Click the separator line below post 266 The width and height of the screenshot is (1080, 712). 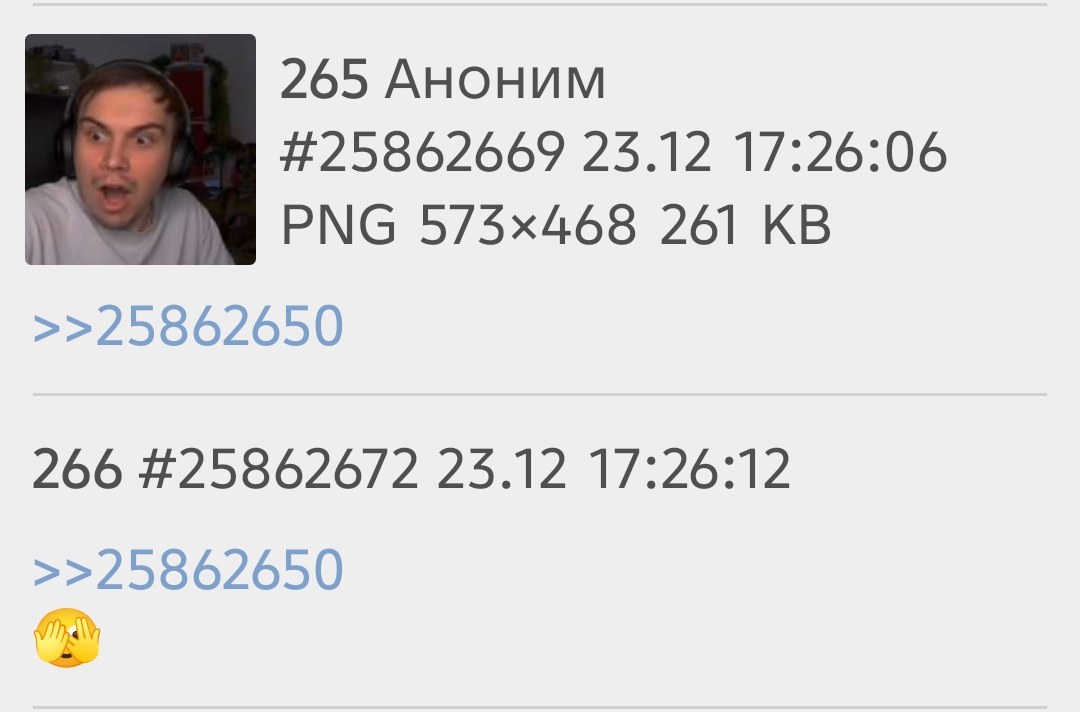pos(540,708)
